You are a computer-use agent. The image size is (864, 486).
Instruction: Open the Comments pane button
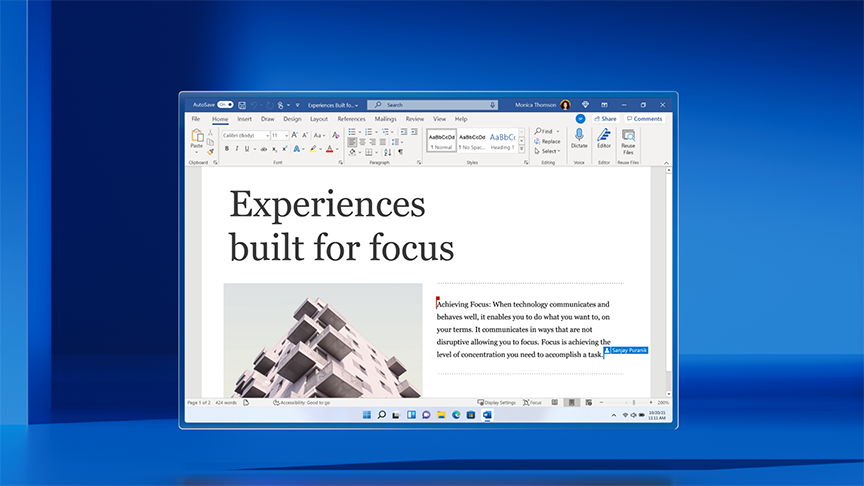point(643,119)
